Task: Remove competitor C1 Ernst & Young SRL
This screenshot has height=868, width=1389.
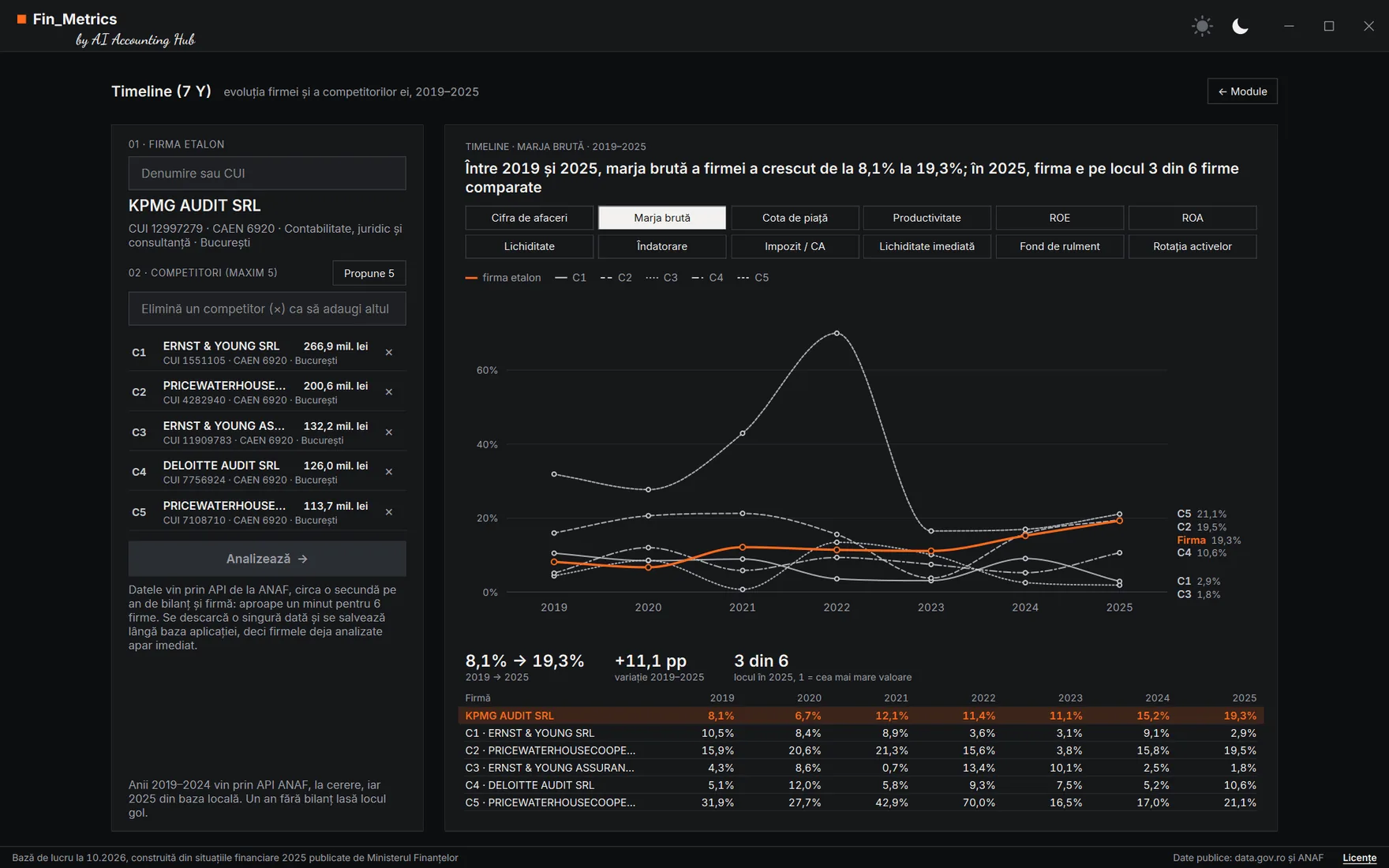Action: 389,353
